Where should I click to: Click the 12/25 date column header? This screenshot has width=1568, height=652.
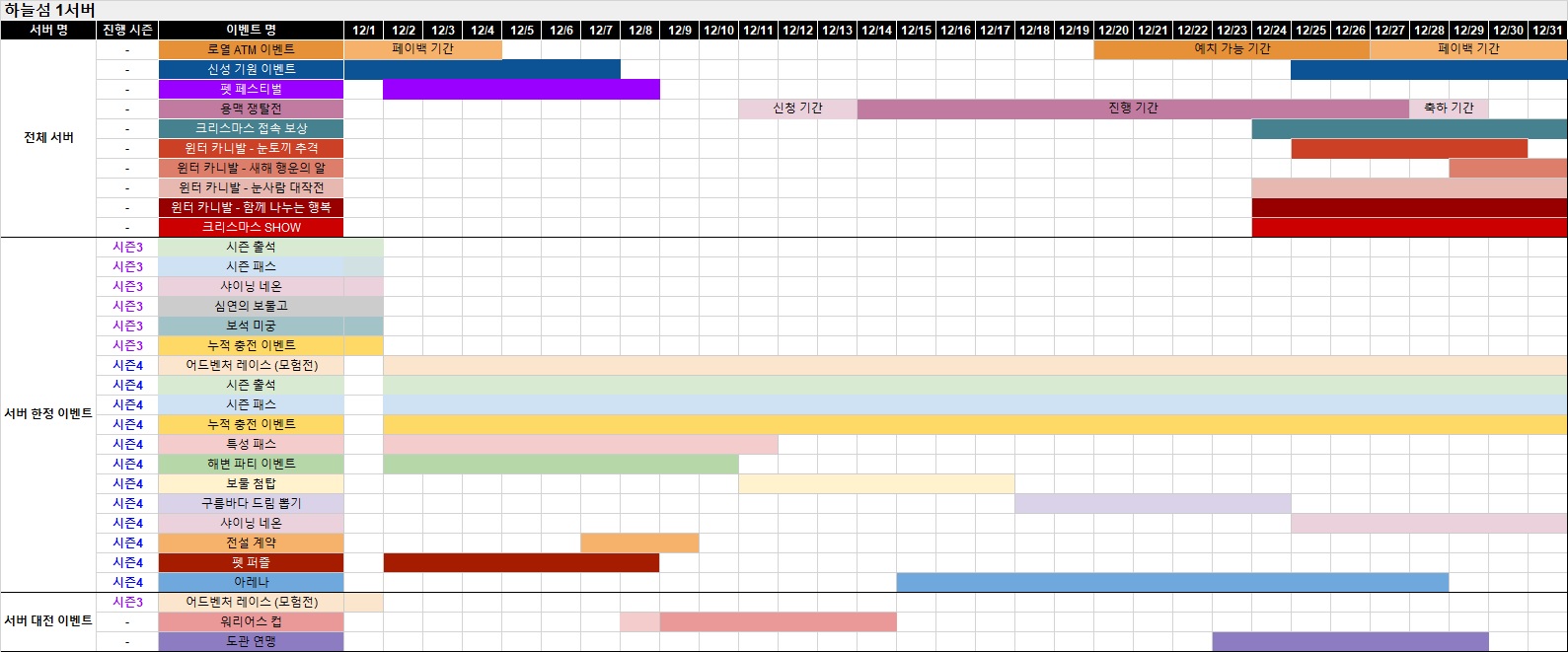click(x=1310, y=31)
